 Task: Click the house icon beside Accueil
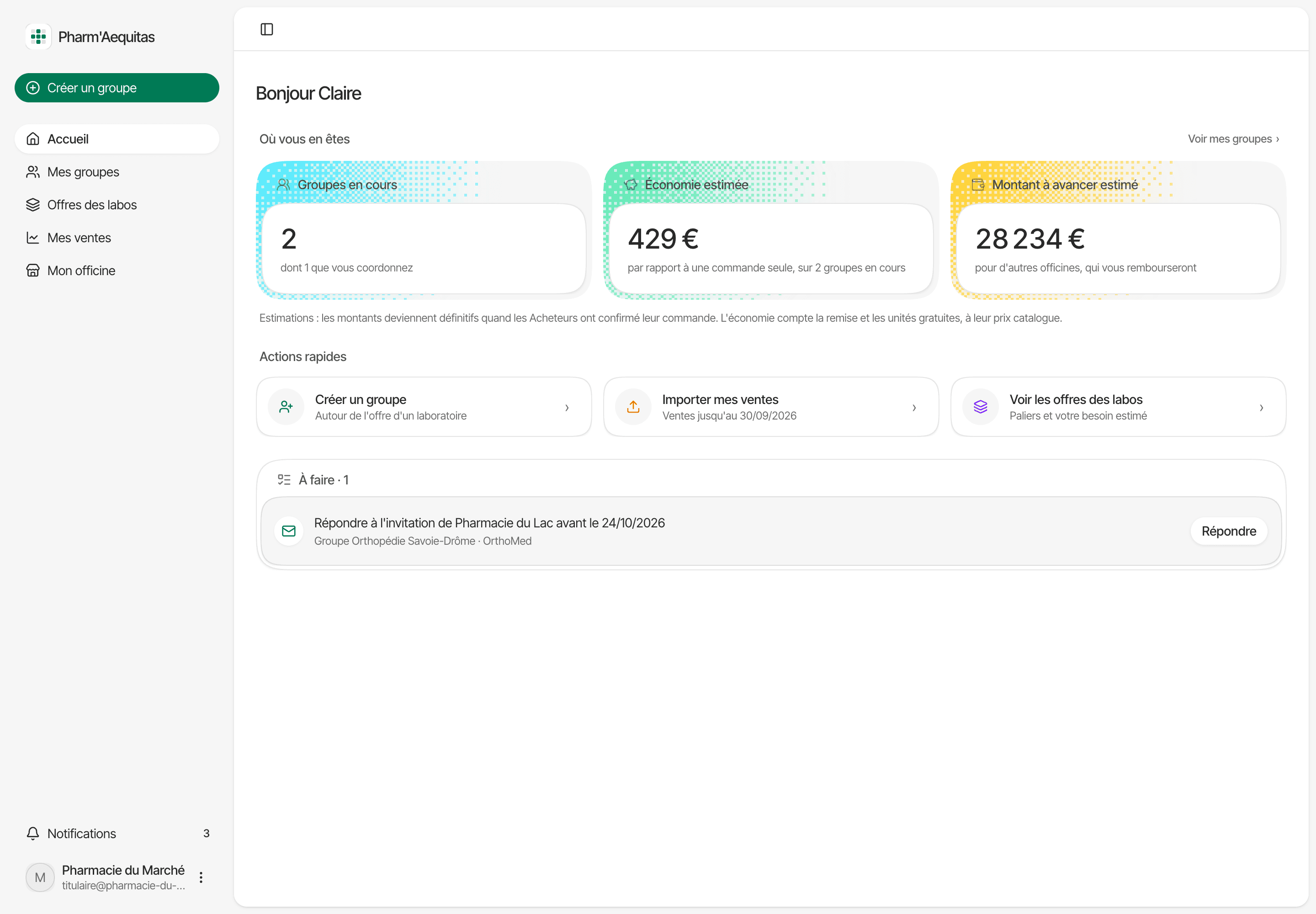coord(33,139)
